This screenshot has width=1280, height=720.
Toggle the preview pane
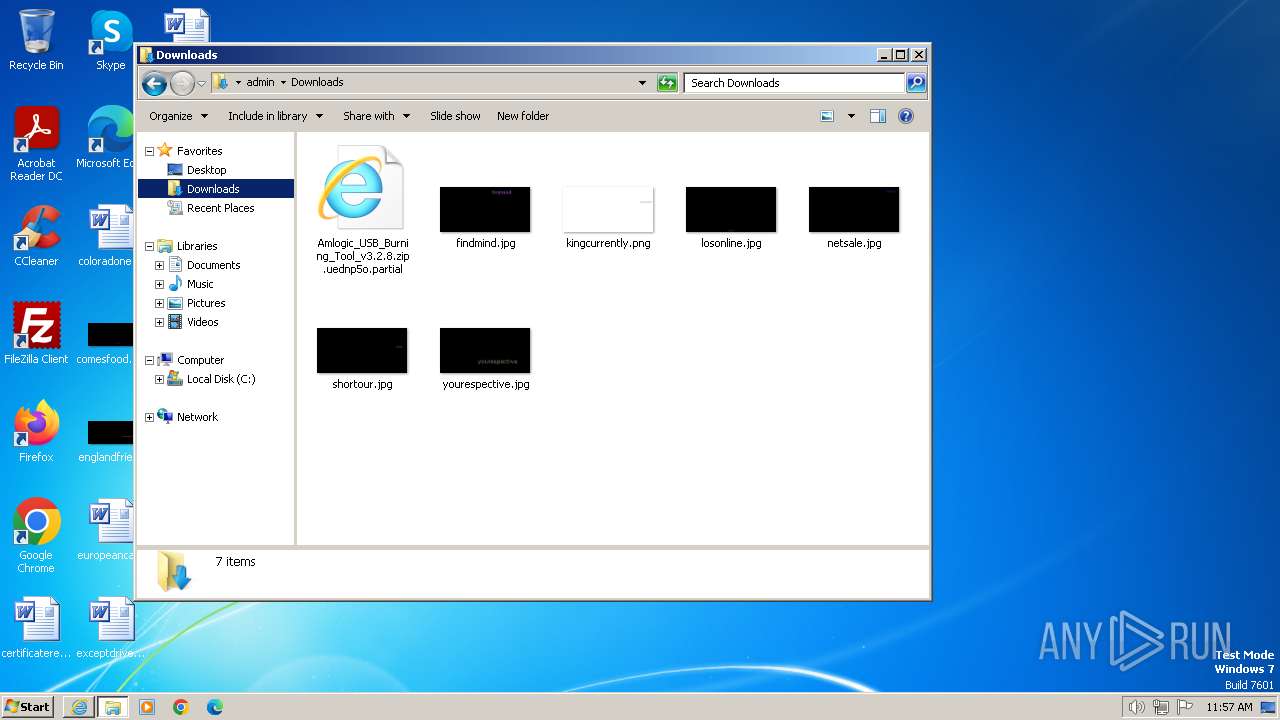coord(877,116)
